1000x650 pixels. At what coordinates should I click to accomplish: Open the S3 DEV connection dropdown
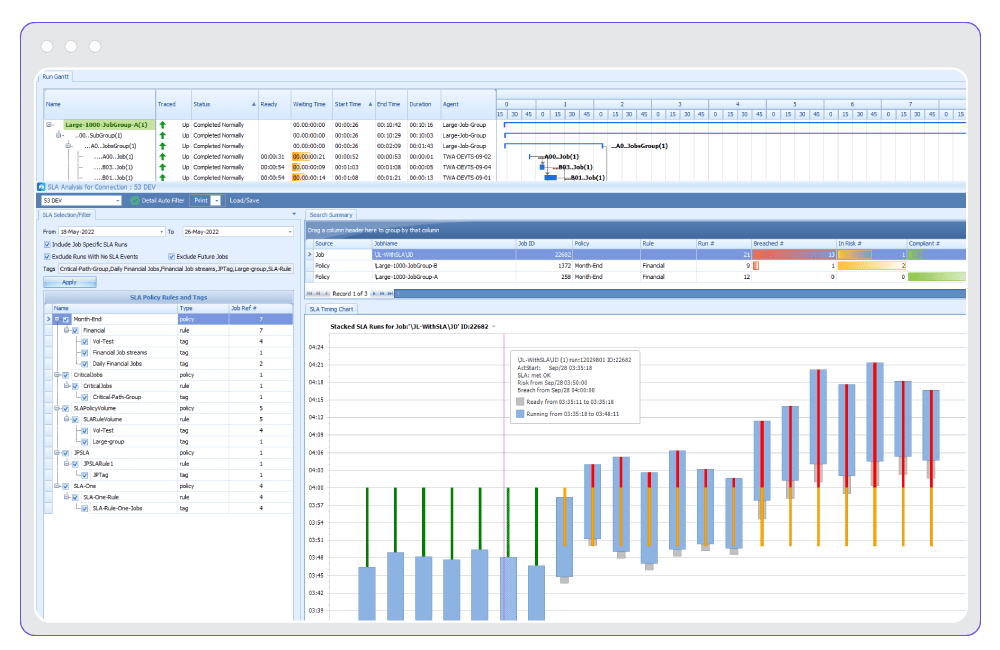coord(118,201)
